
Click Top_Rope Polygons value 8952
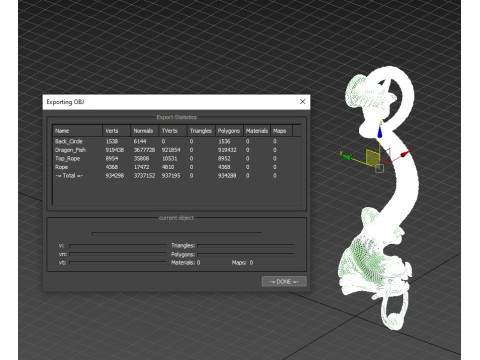coord(224,159)
